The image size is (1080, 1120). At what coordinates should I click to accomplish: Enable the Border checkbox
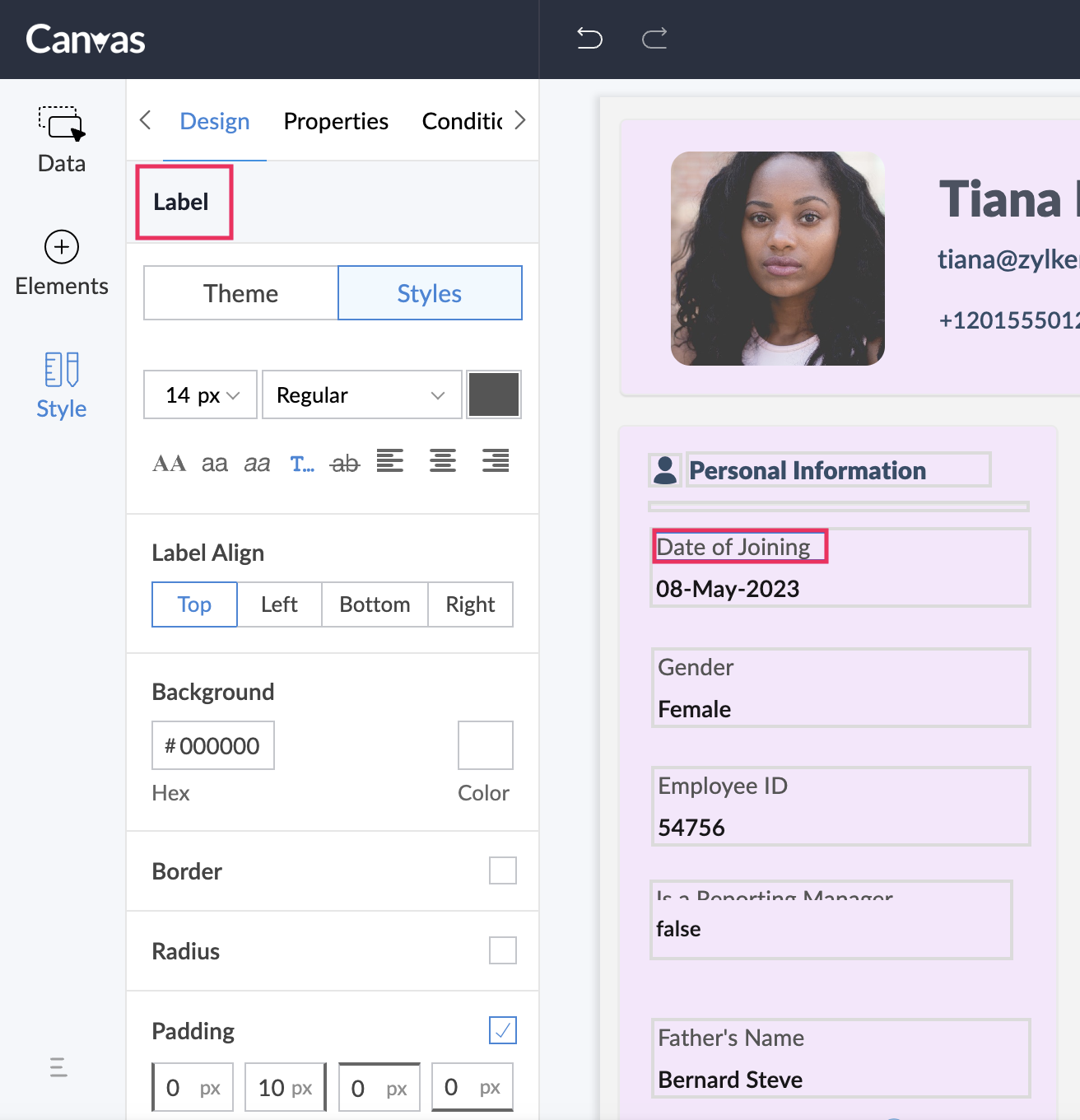(502, 870)
